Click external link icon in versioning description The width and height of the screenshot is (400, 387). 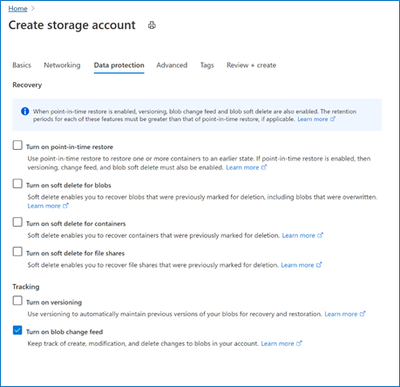(363, 314)
